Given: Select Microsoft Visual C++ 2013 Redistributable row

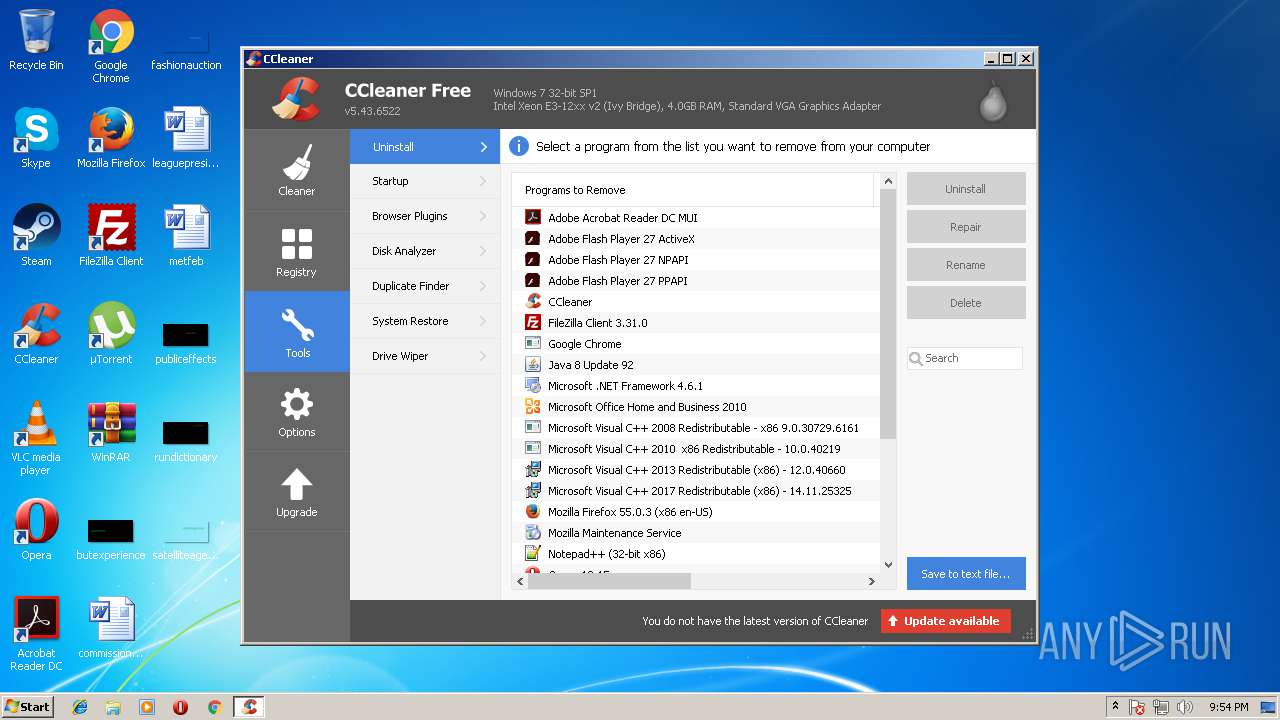Looking at the screenshot, I should tap(697, 470).
